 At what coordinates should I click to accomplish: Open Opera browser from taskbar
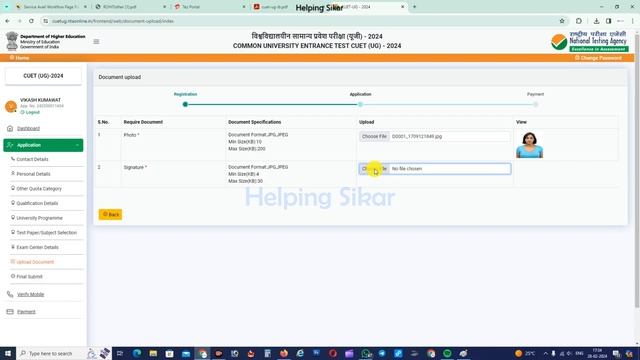coord(333,353)
